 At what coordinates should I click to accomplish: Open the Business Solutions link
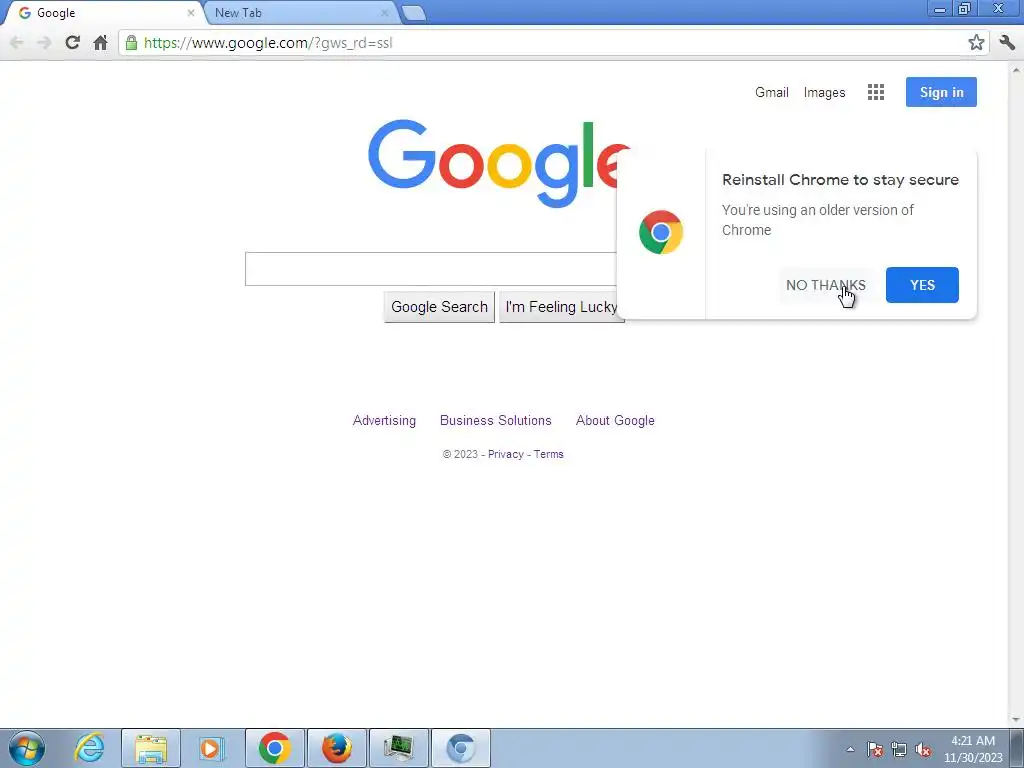(x=496, y=421)
